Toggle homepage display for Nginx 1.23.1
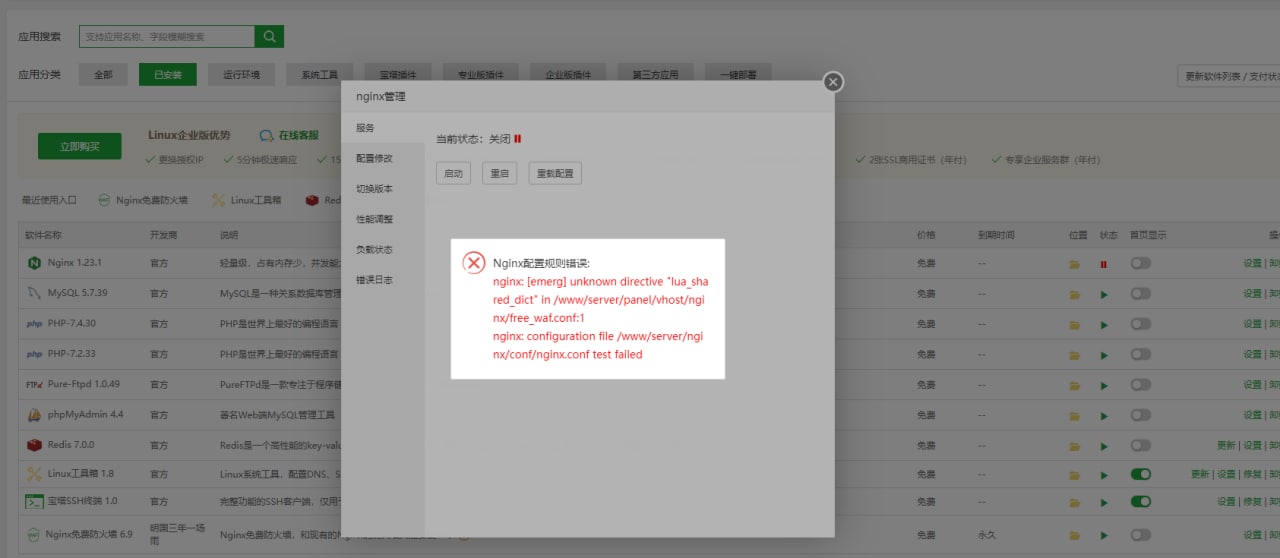The width and height of the screenshot is (1280, 558). [1140, 263]
